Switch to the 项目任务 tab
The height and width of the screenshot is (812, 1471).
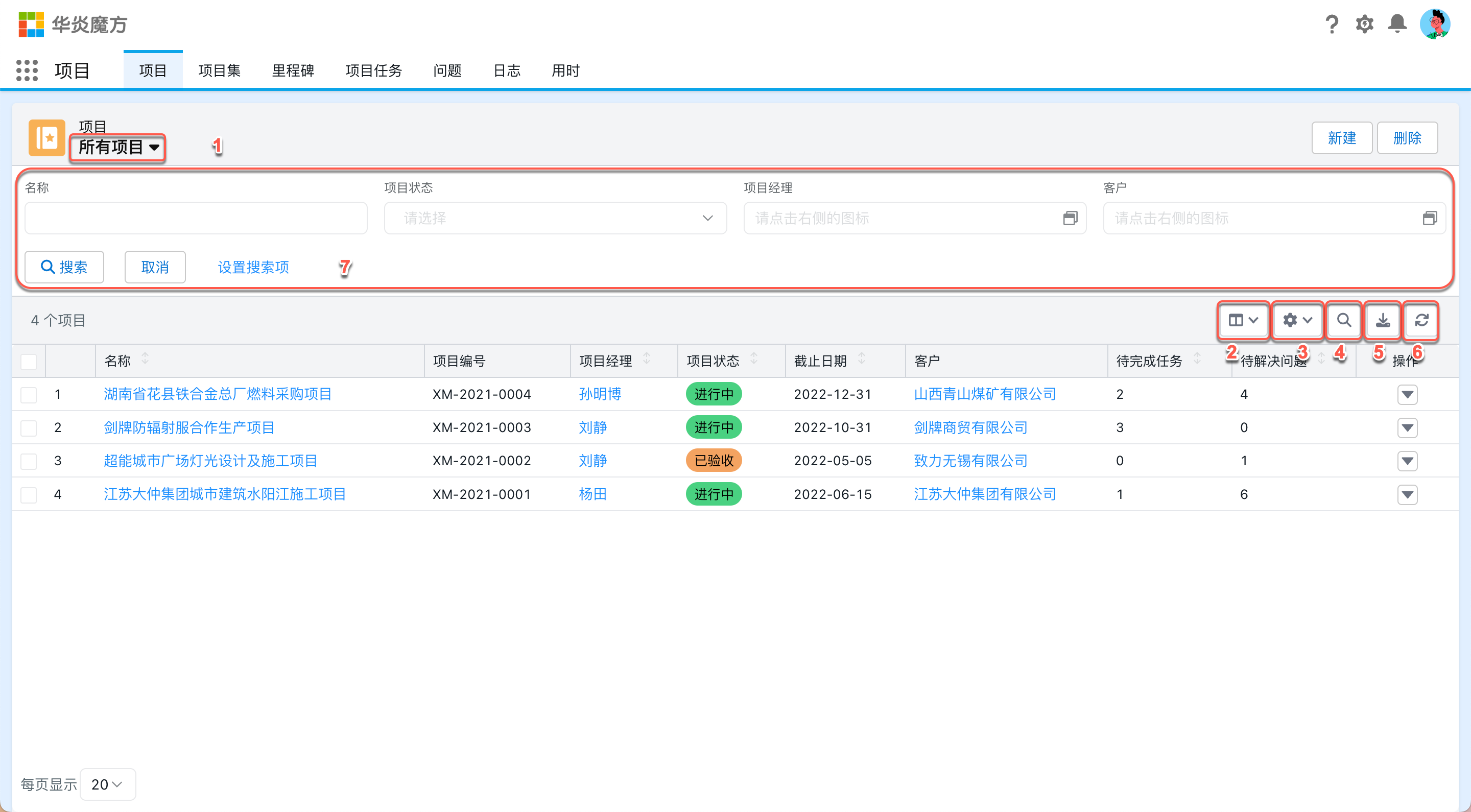374,70
